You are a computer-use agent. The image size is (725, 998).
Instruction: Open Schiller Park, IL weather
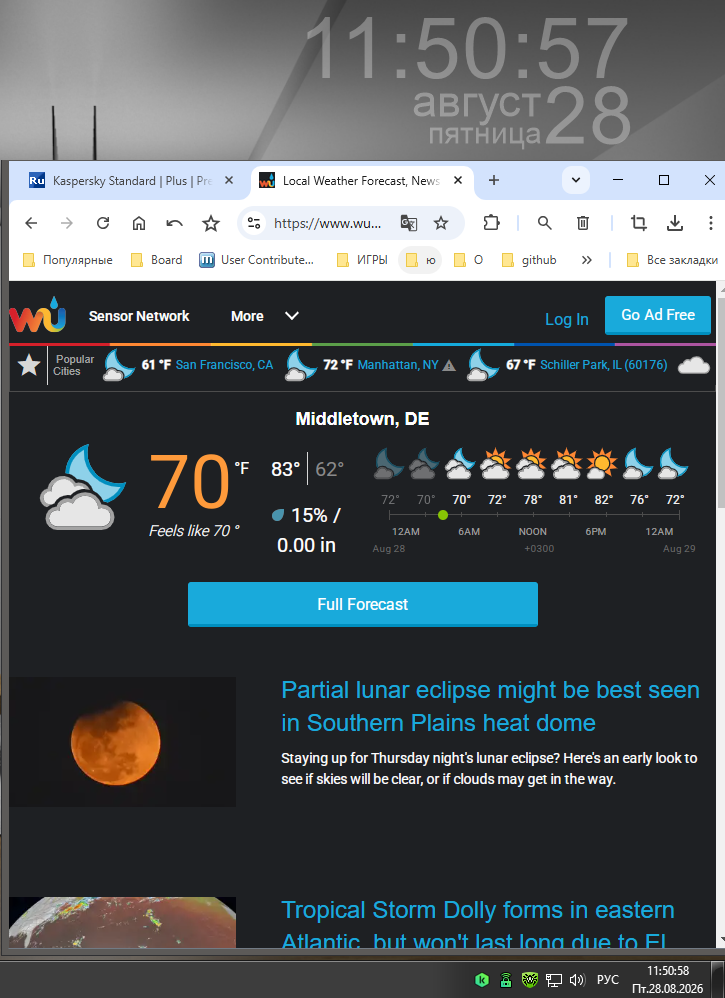pos(603,365)
